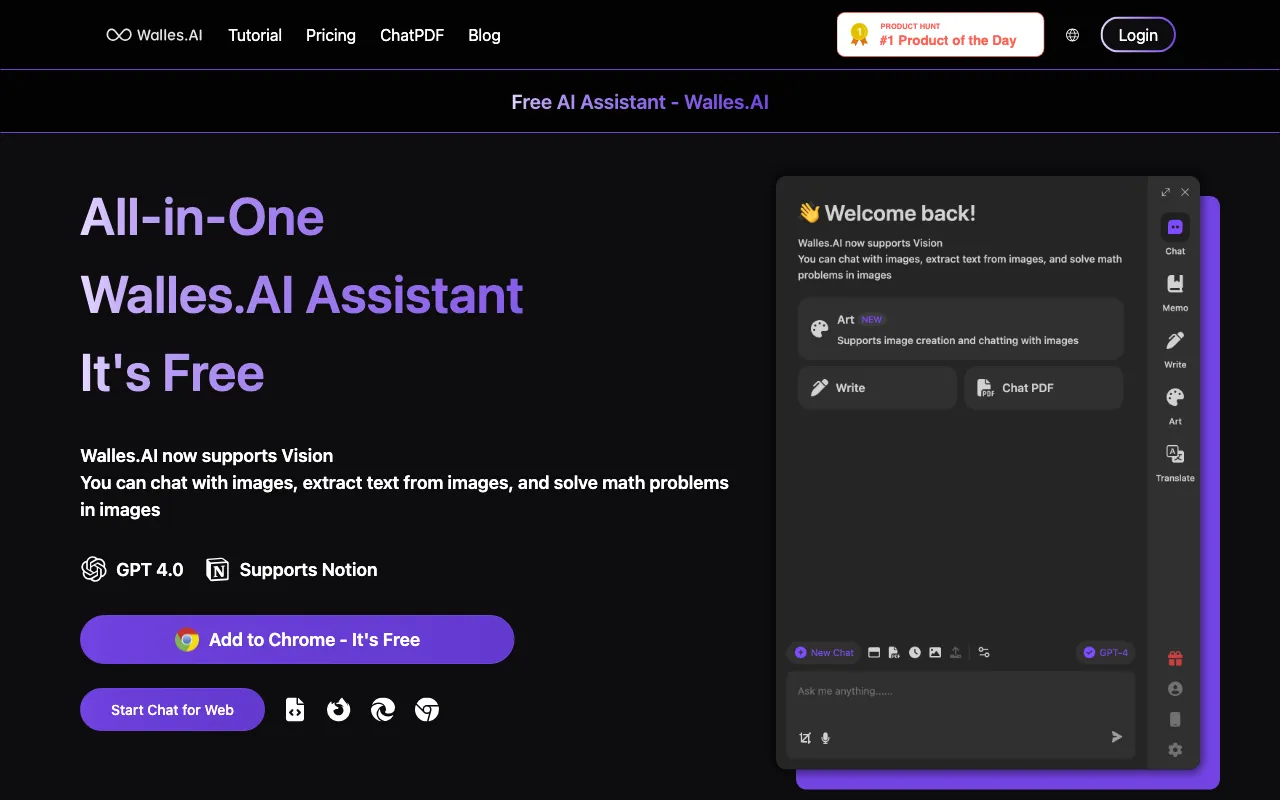Open the Tutorial menu item
The image size is (1280, 800).
[x=255, y=35]
